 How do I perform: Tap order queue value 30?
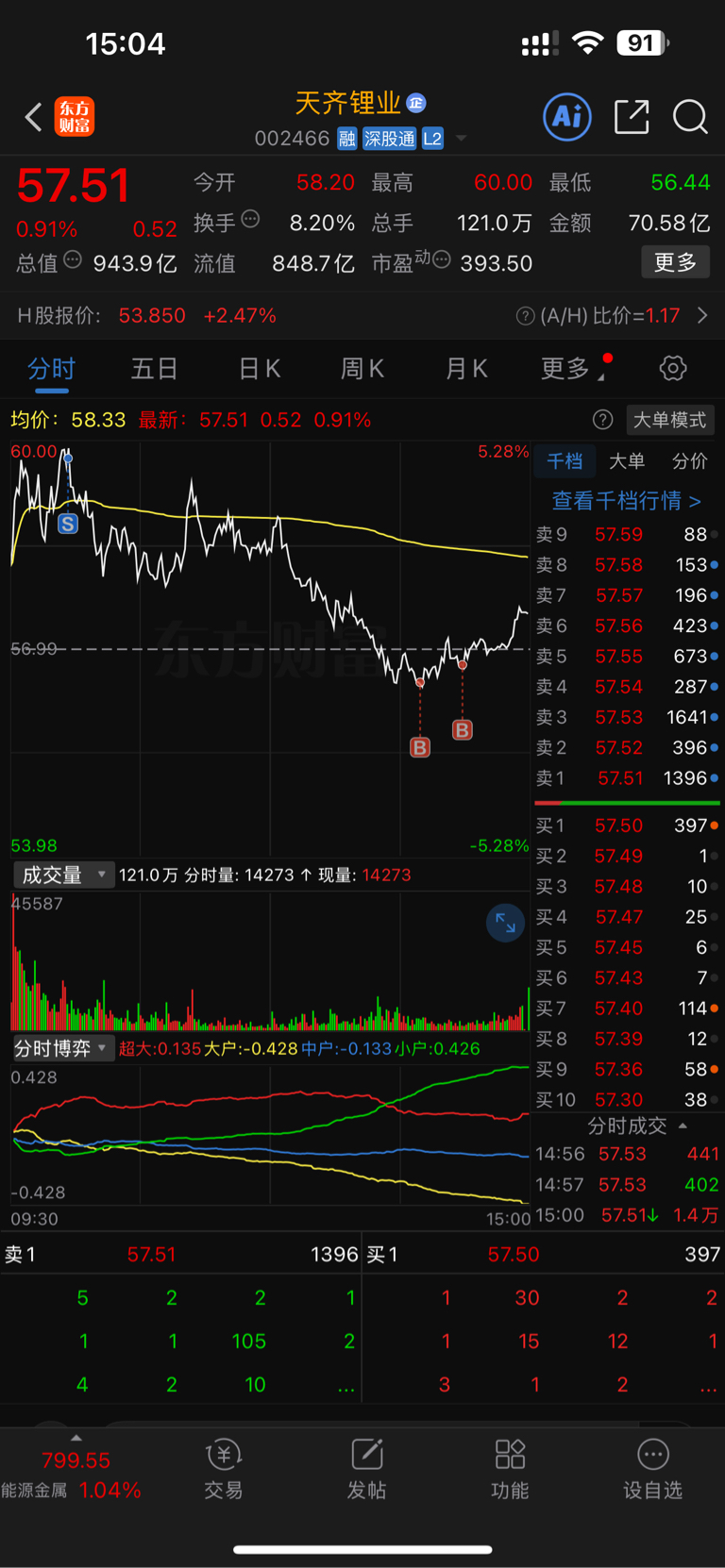pos(527,1298)
